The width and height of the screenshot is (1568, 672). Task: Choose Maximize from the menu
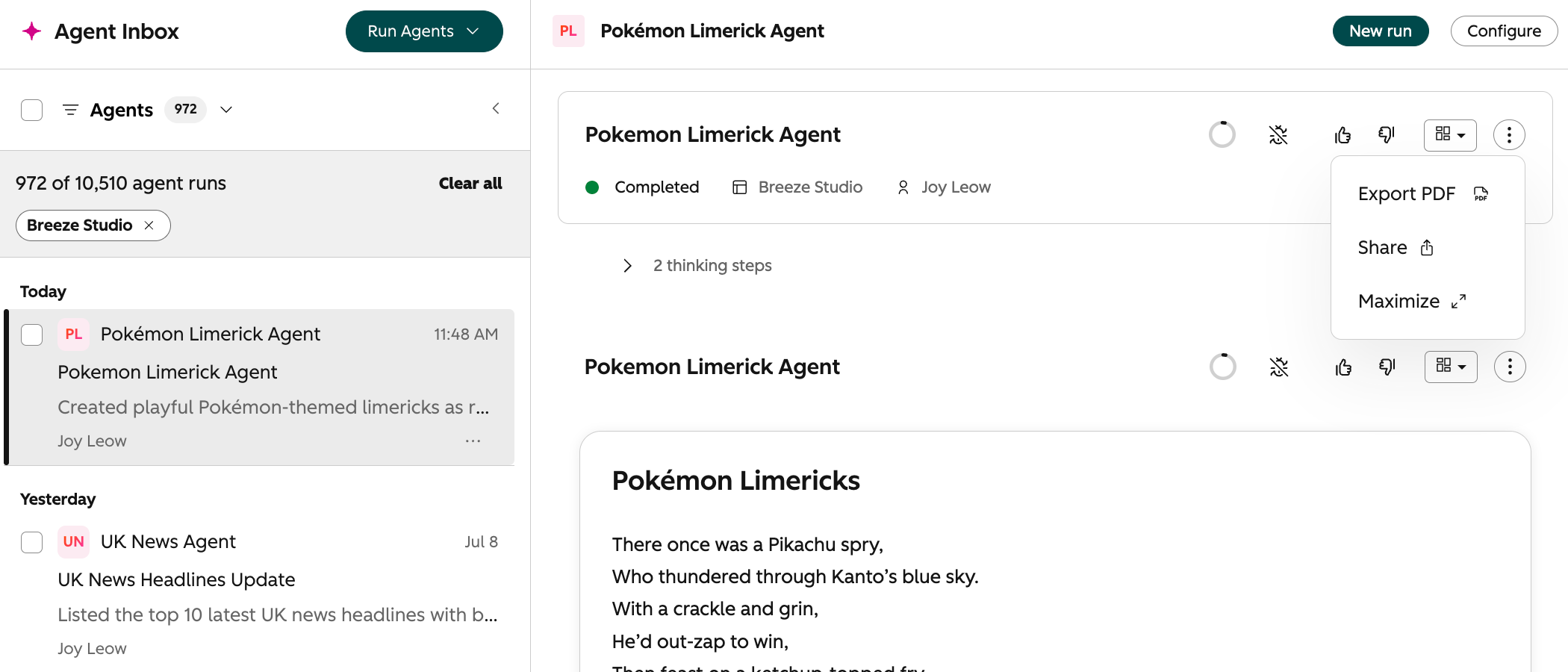(1413, 302)
